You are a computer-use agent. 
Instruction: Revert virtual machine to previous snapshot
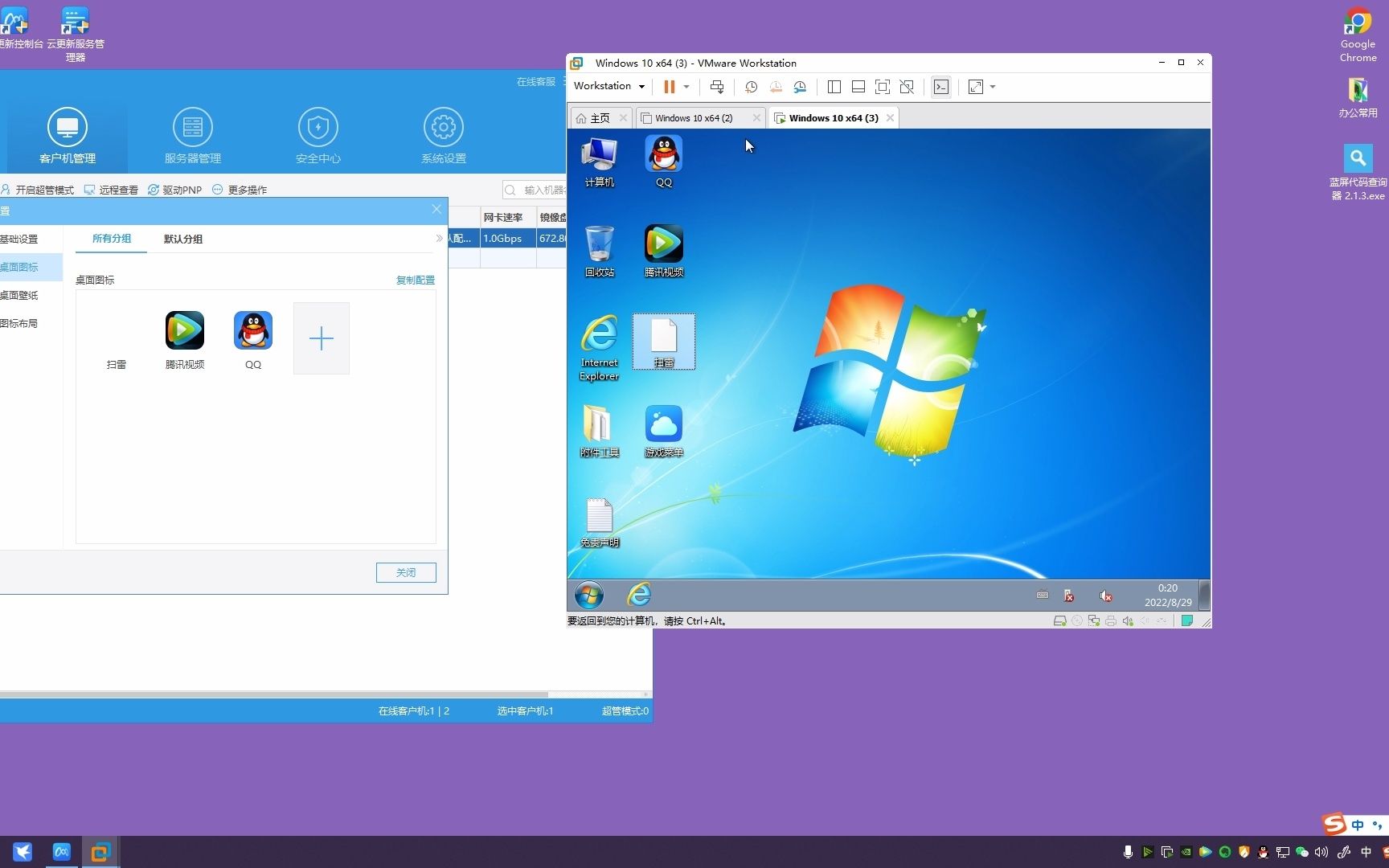tap(776, 87)
